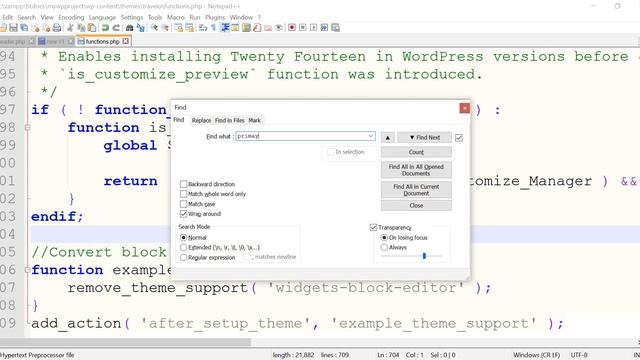The image size is (640, 360).
Task: Select On losing focus transparency radio
Action: (x=384, y=238)
